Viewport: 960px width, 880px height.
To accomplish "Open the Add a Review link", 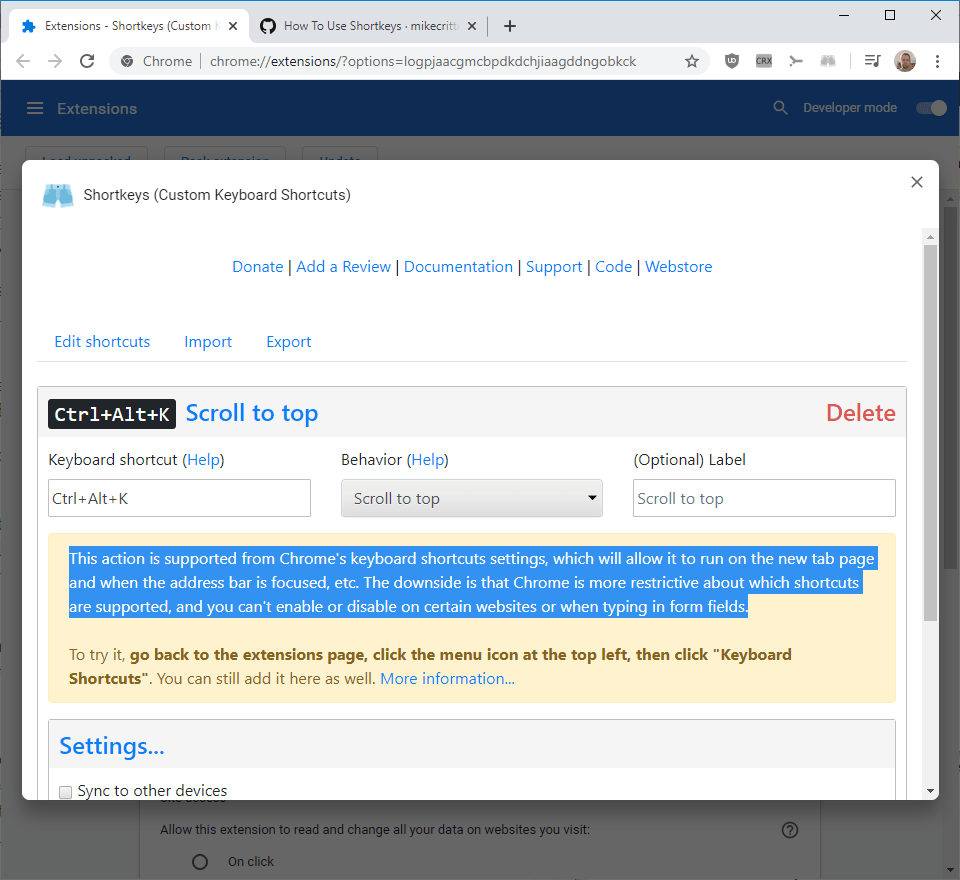I will [x=343, y=267].
